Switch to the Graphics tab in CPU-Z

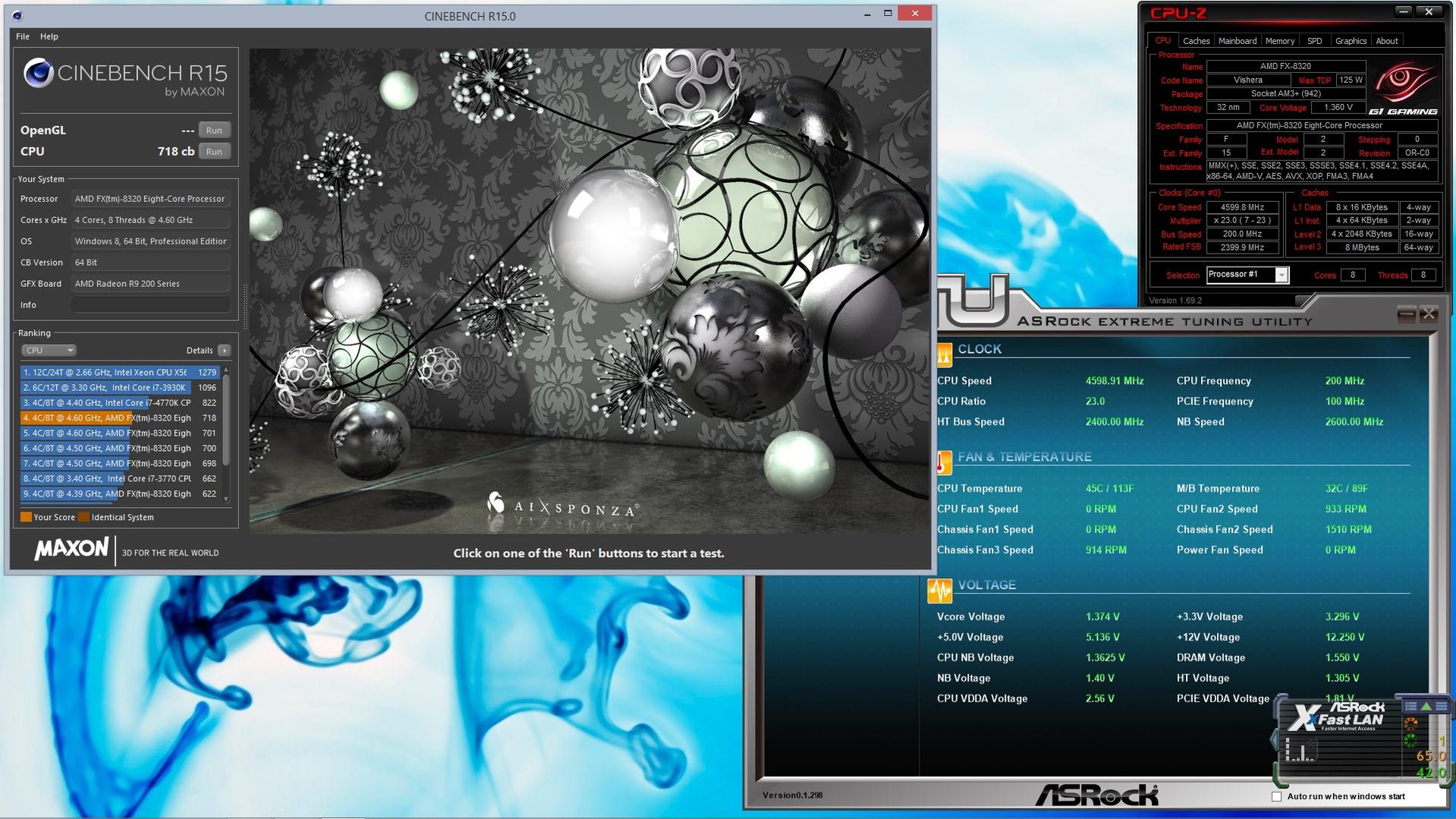click(1351, 41)
